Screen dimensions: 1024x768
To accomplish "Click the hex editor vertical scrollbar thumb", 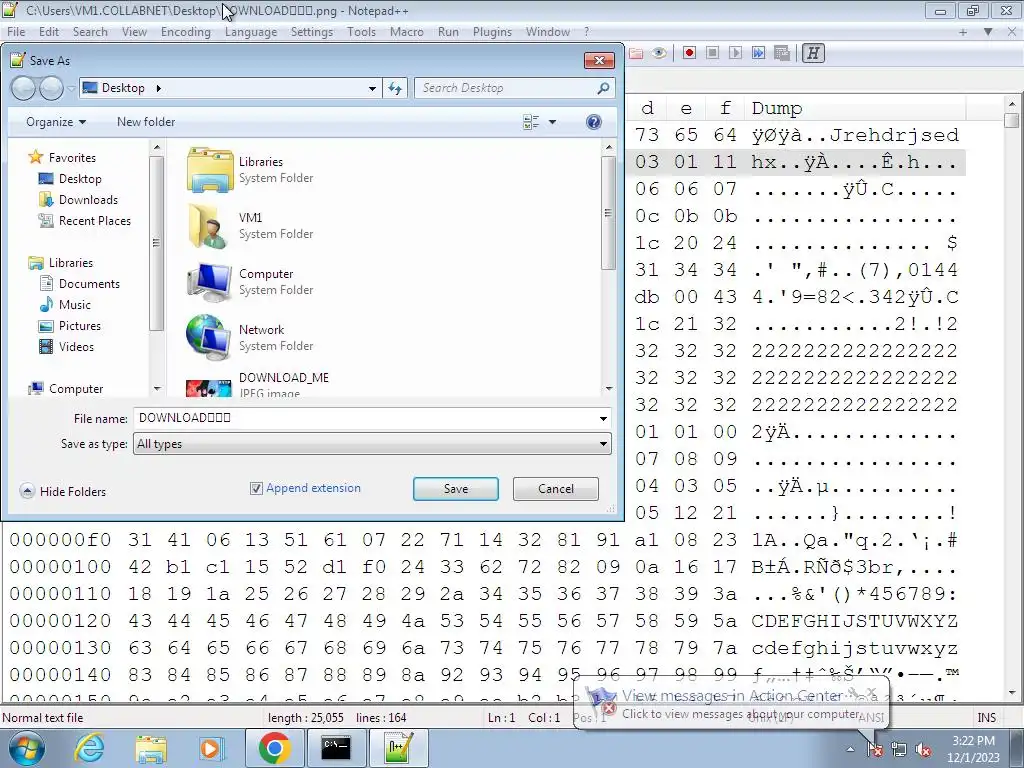I will [x=1012, y=121].
